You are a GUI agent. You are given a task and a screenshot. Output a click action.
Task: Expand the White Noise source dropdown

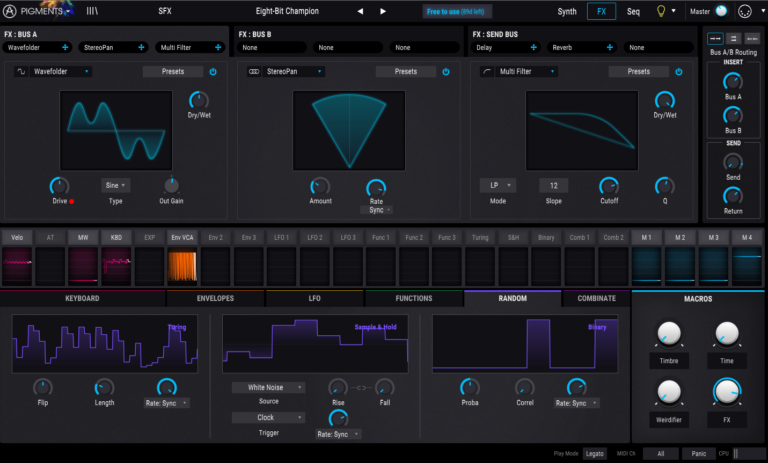click(x=269, y=387)
